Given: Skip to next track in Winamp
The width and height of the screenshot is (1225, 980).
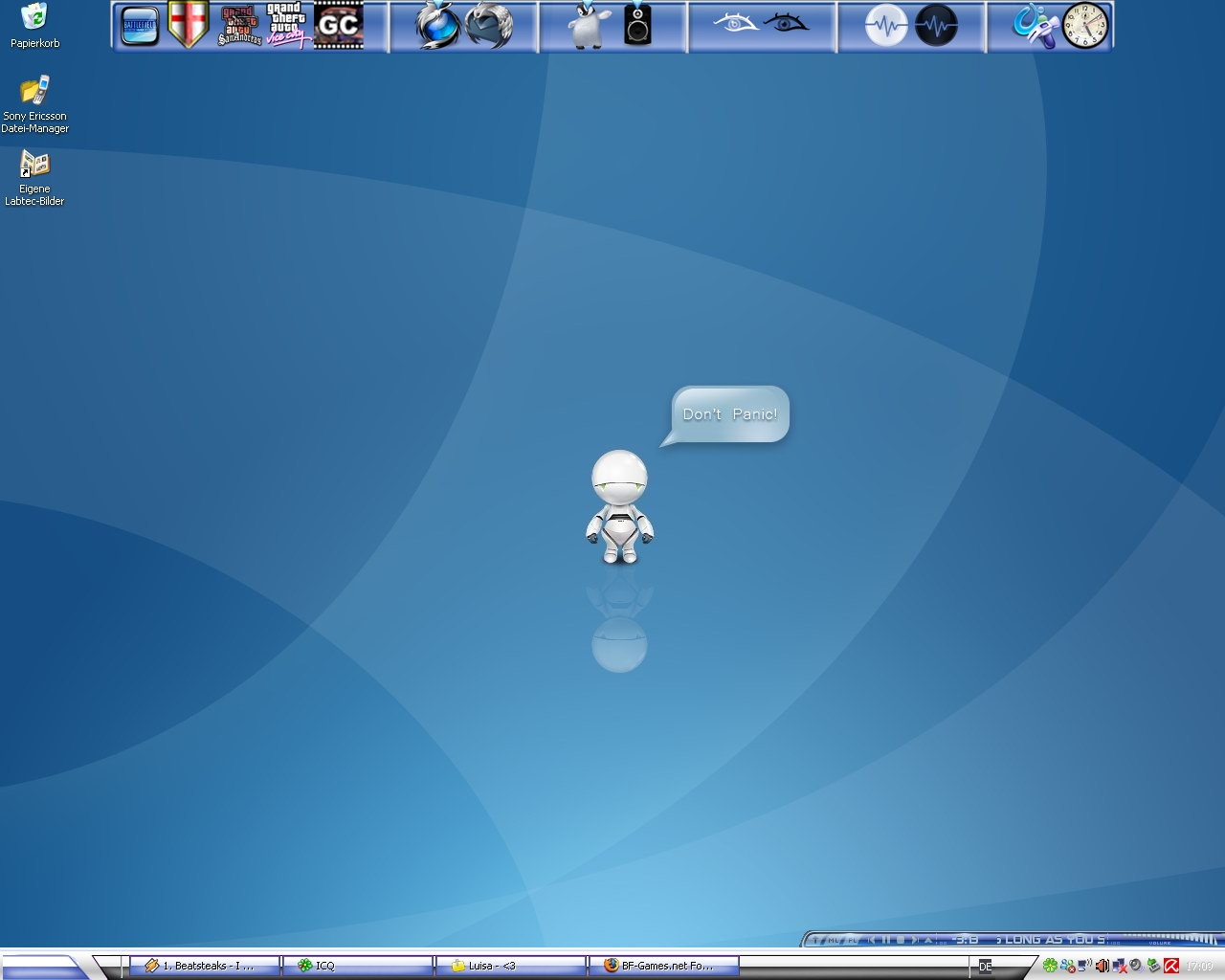Looking at the screenshot, I should point(915,940).
